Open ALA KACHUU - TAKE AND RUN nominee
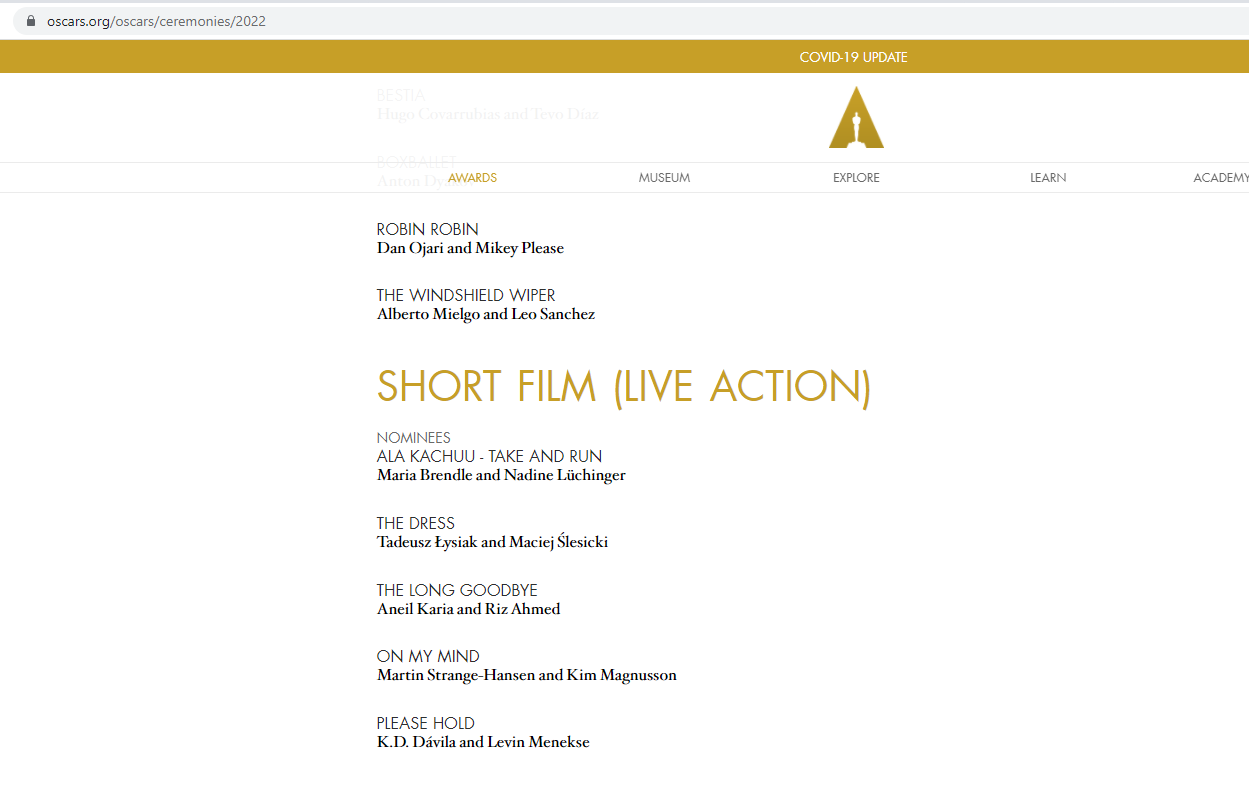This screenshot has width=1249, height=791. tap(489, 456)
